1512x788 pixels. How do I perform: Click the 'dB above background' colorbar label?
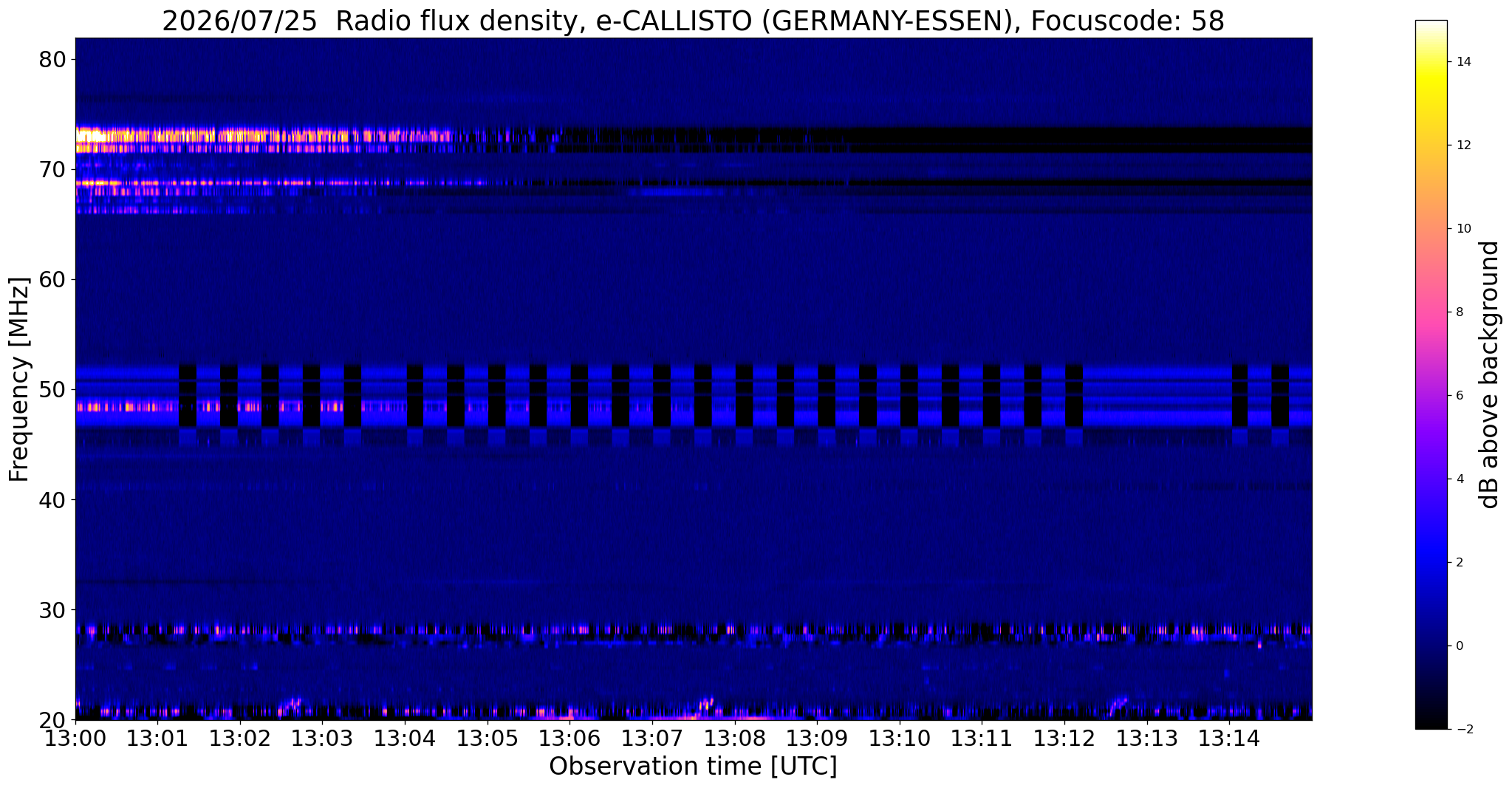point(1489,374)
